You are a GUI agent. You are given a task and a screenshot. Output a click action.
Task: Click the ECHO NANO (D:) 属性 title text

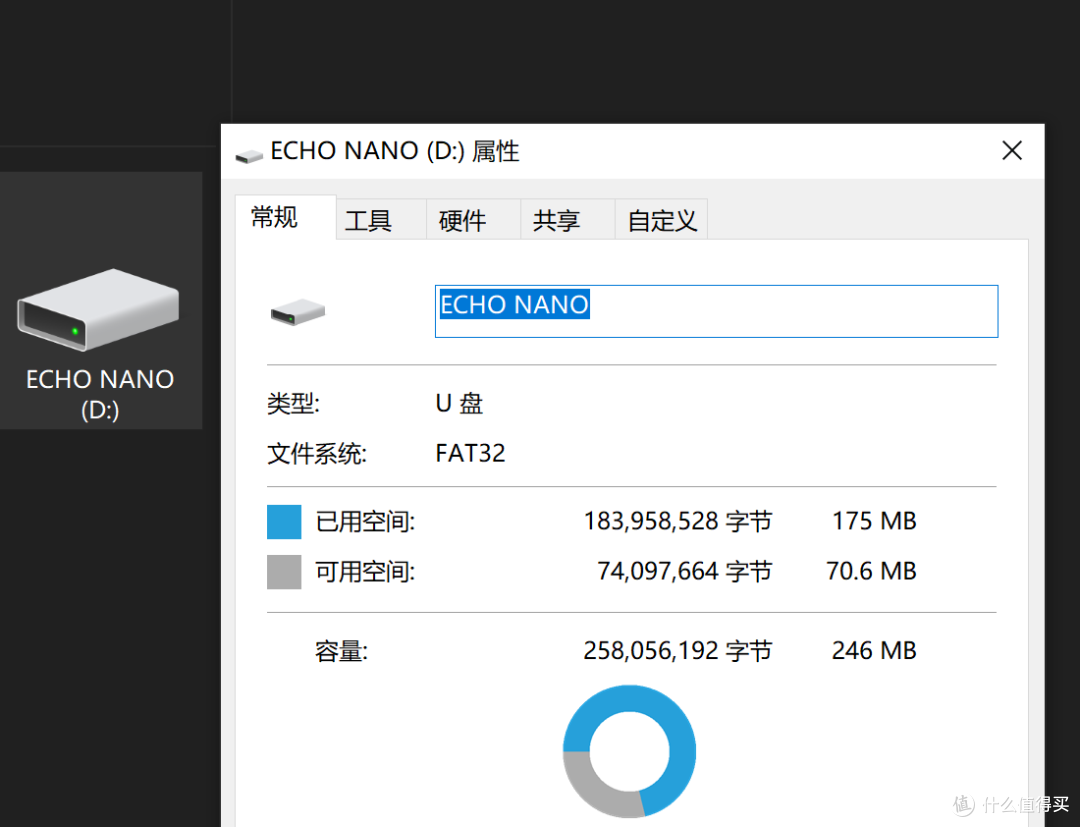click(x=395, y=151)
